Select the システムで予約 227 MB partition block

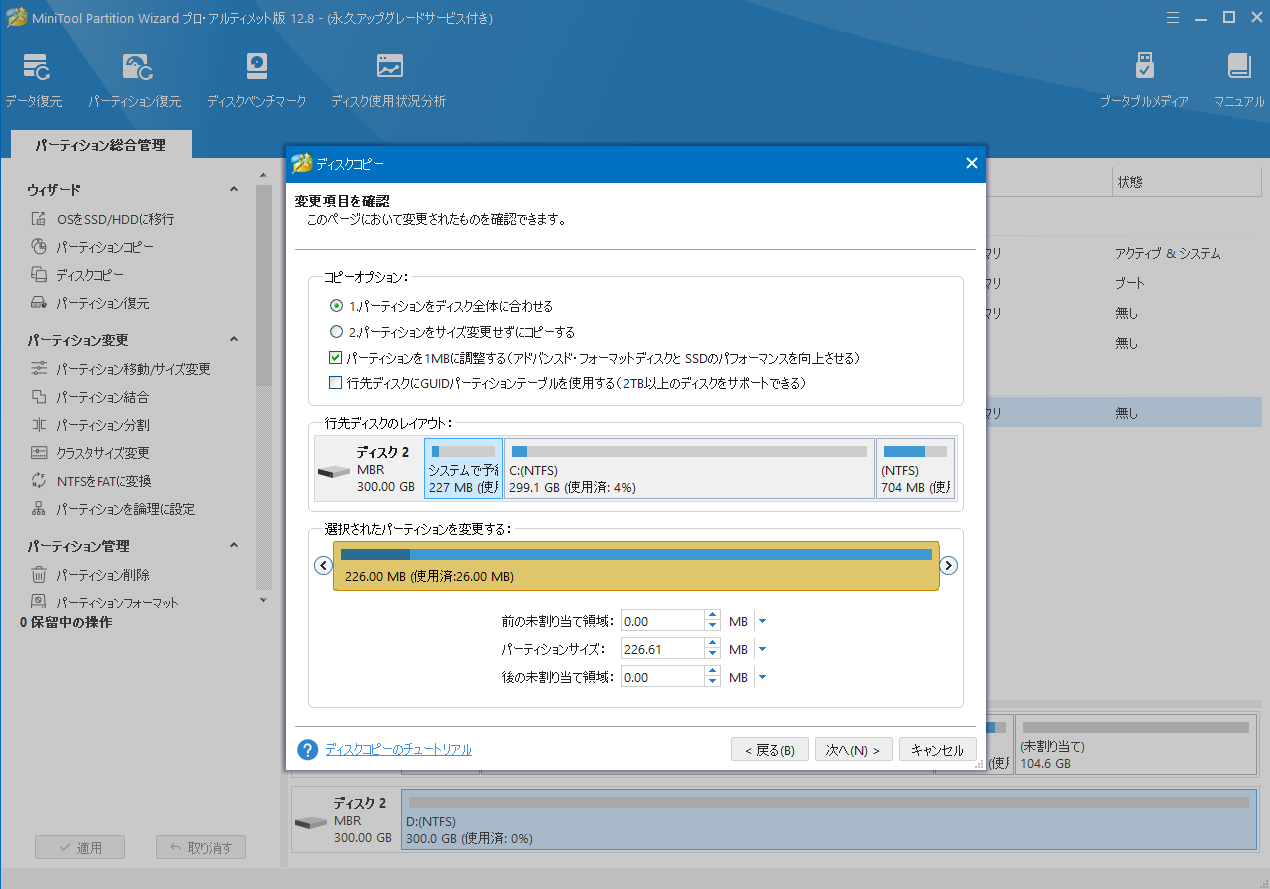[x=463, y=468]
